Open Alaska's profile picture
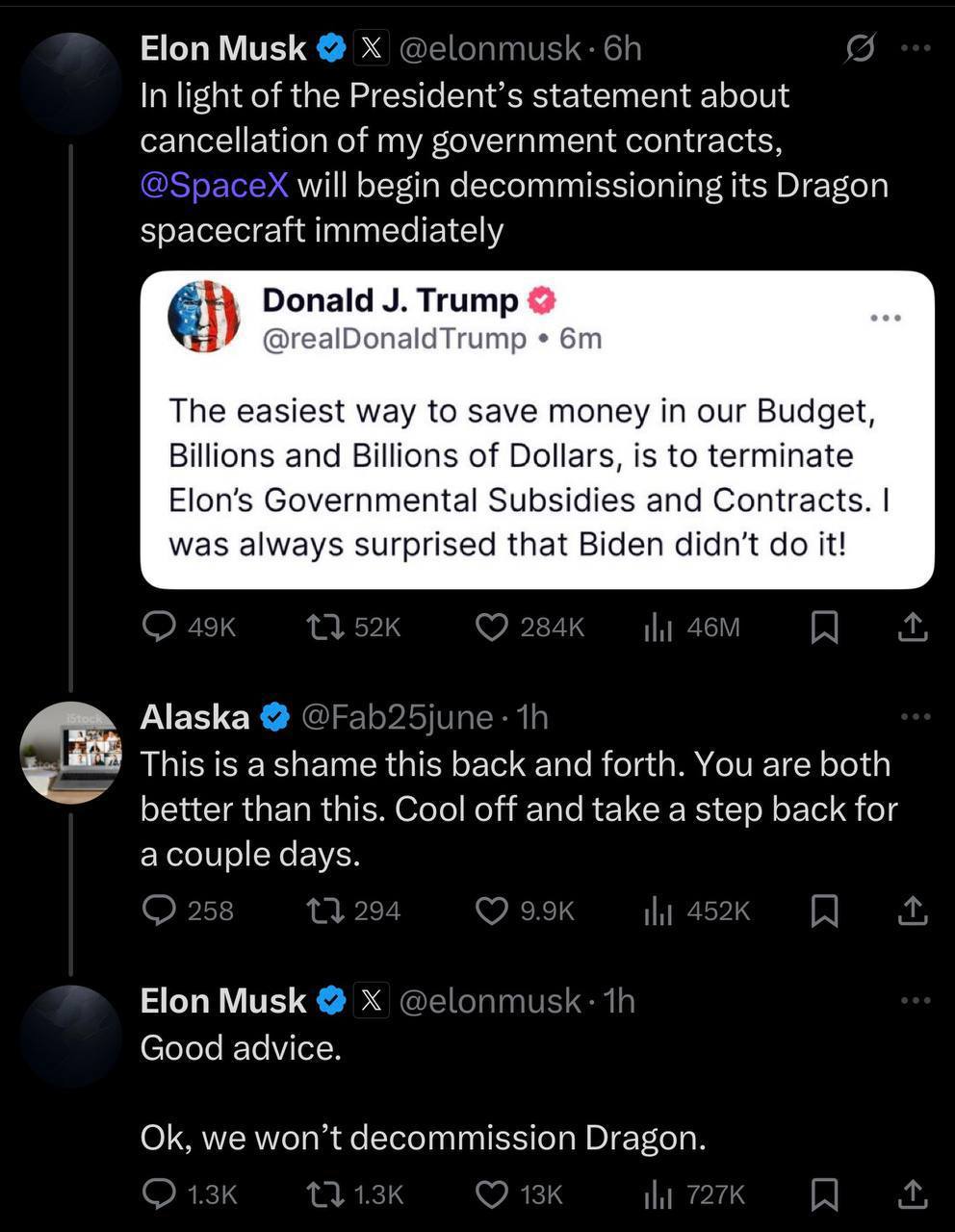This screenshot has width=955, height=1232. (70, 753)
